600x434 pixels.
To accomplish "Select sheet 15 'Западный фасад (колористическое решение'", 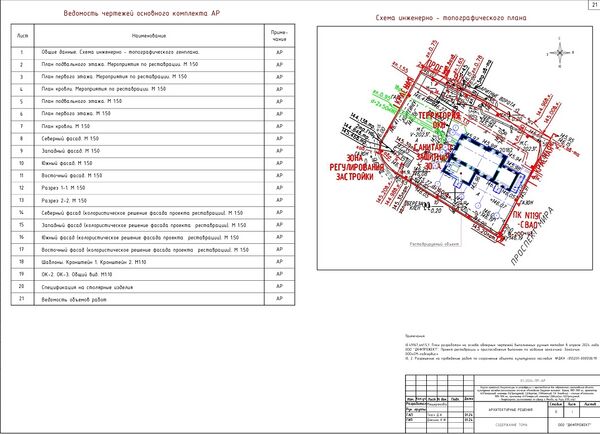I will click(x=153, y=225).
